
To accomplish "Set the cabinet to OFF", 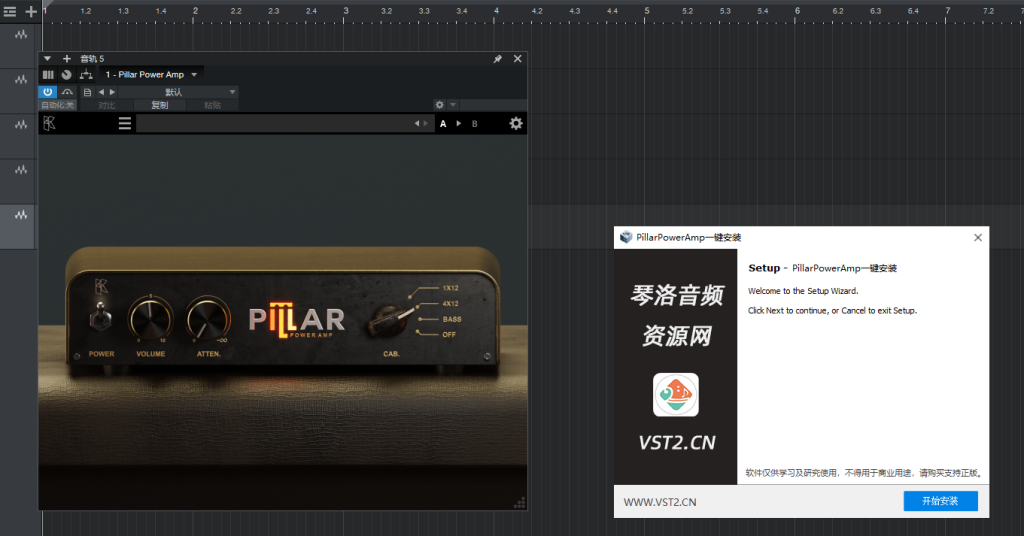I will (x=449, y=334).
